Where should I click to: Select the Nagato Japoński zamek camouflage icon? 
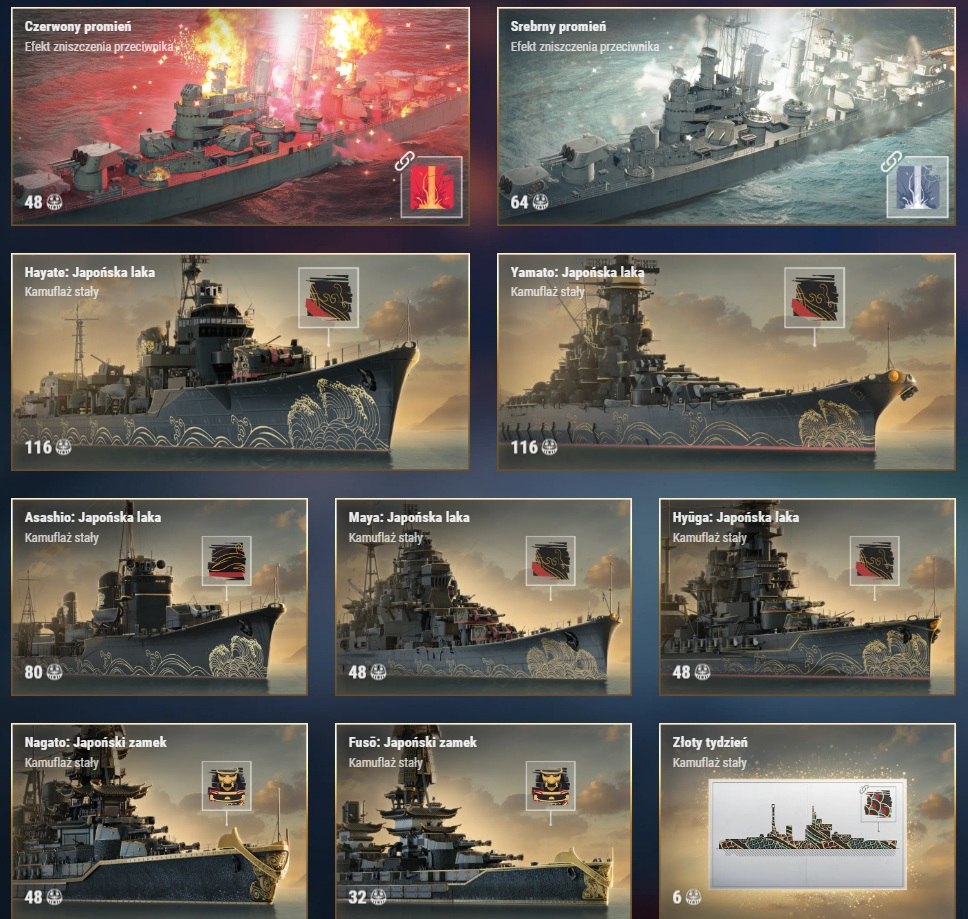pyautogui.click(x=227, y=786)
